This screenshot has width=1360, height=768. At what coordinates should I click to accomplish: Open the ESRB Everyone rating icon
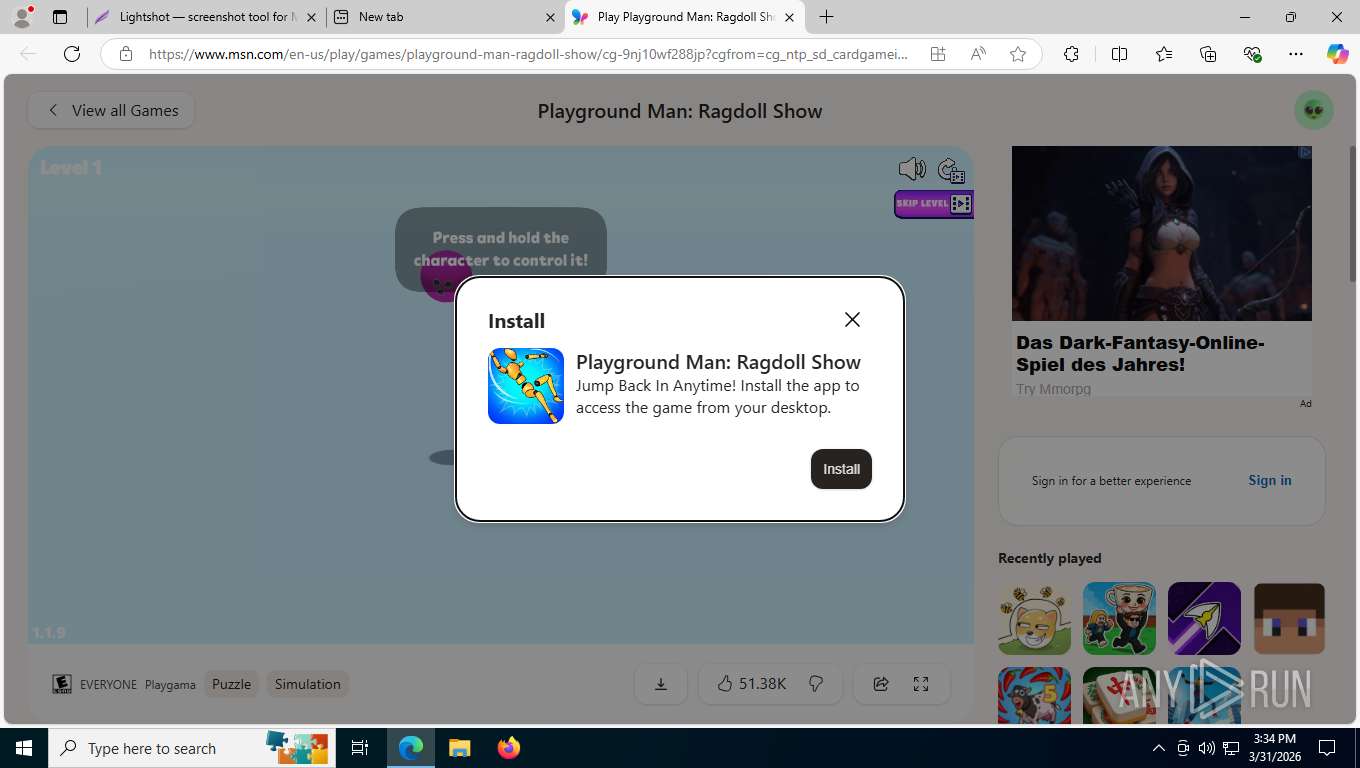pos(62,684)
